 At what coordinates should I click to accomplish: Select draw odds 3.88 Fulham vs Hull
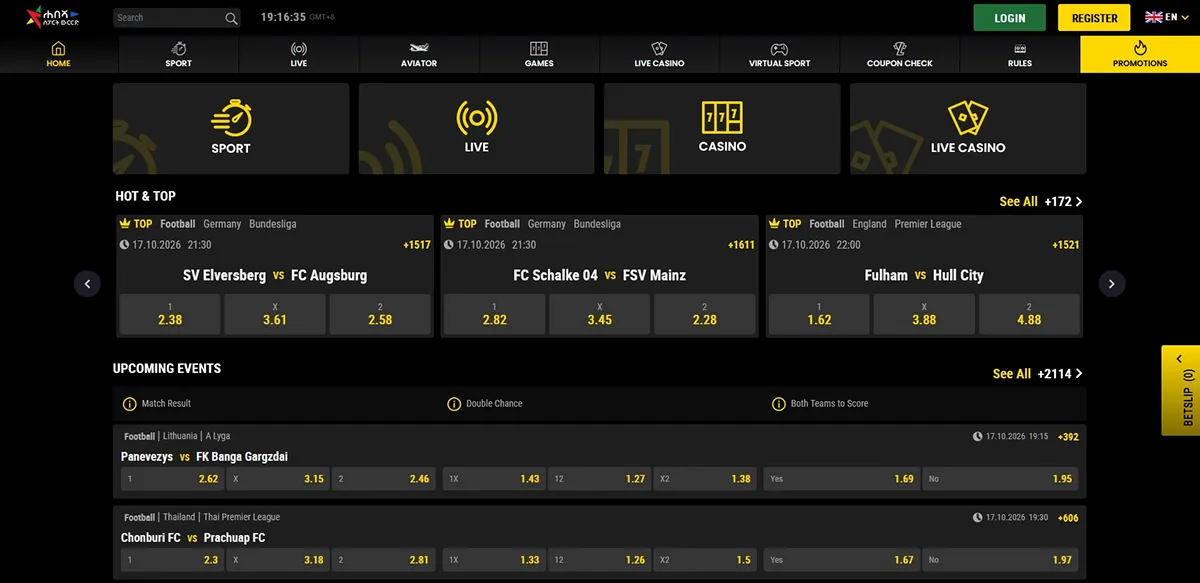pyautogui.click(x=924, y=314)
